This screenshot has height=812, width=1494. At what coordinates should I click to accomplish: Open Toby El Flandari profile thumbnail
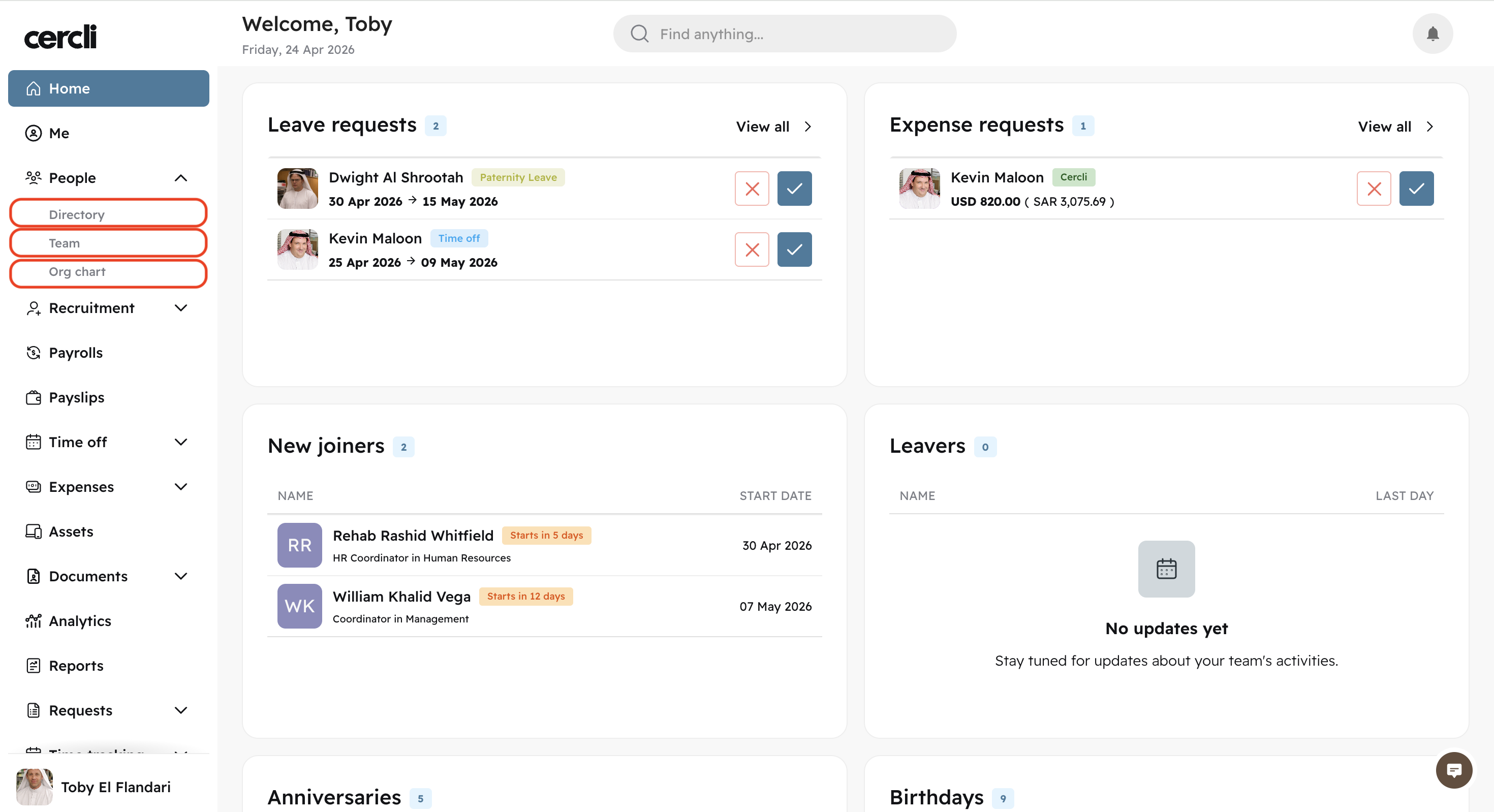point(34,787)
